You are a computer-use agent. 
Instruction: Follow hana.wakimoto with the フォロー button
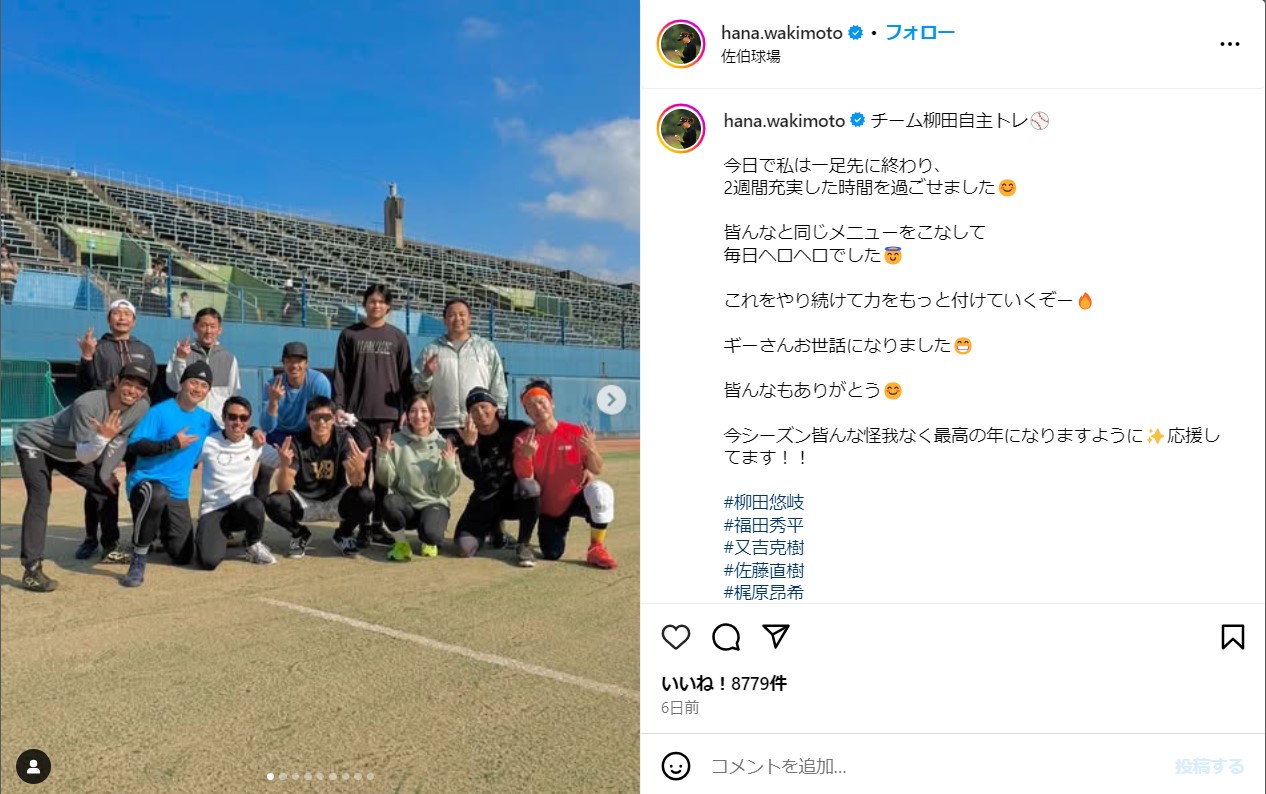920,32
